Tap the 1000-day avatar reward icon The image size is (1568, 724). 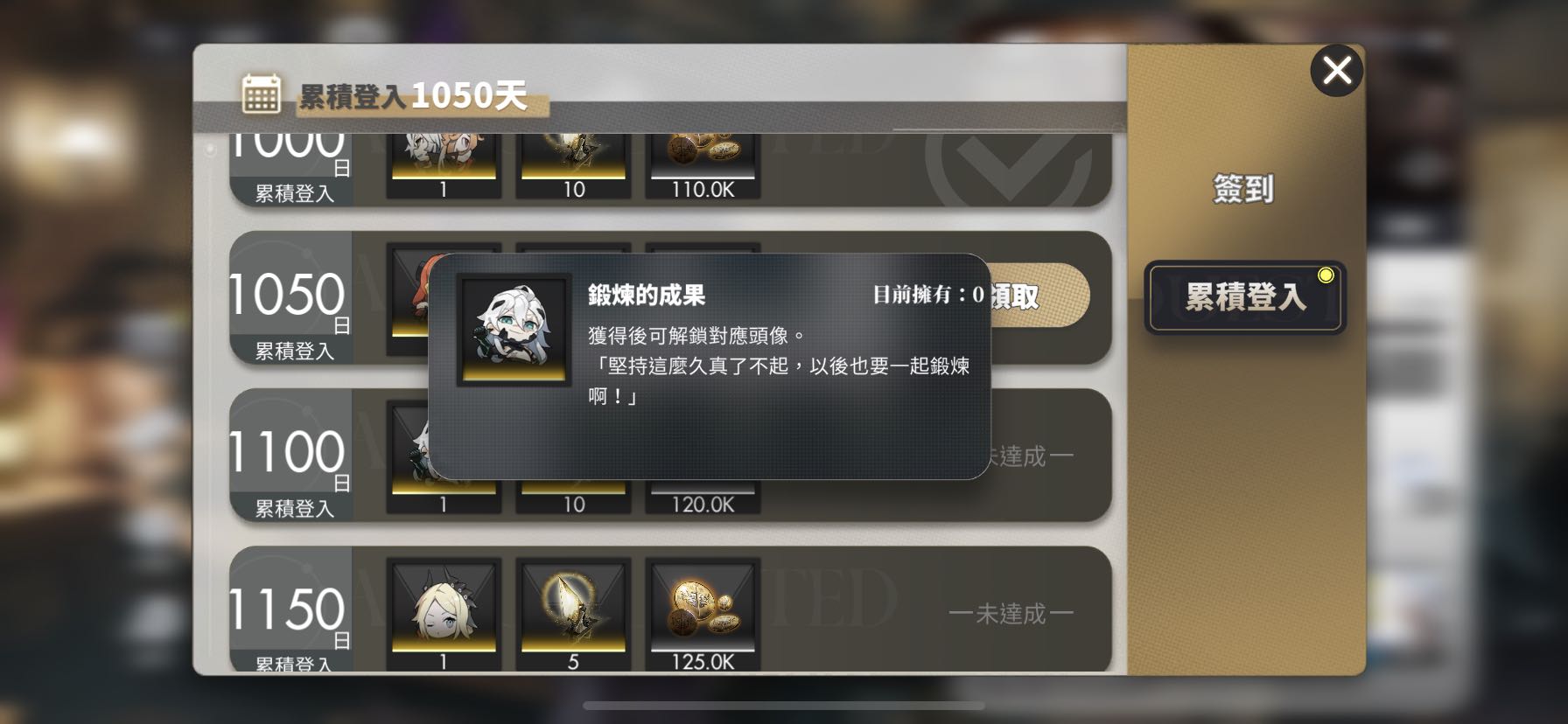pos(444,166)
